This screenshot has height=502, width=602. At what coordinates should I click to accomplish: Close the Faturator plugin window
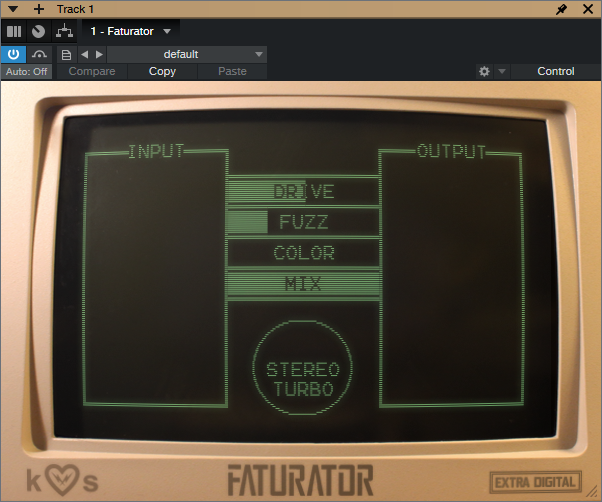pyautogui.click(x=588, y=9)
